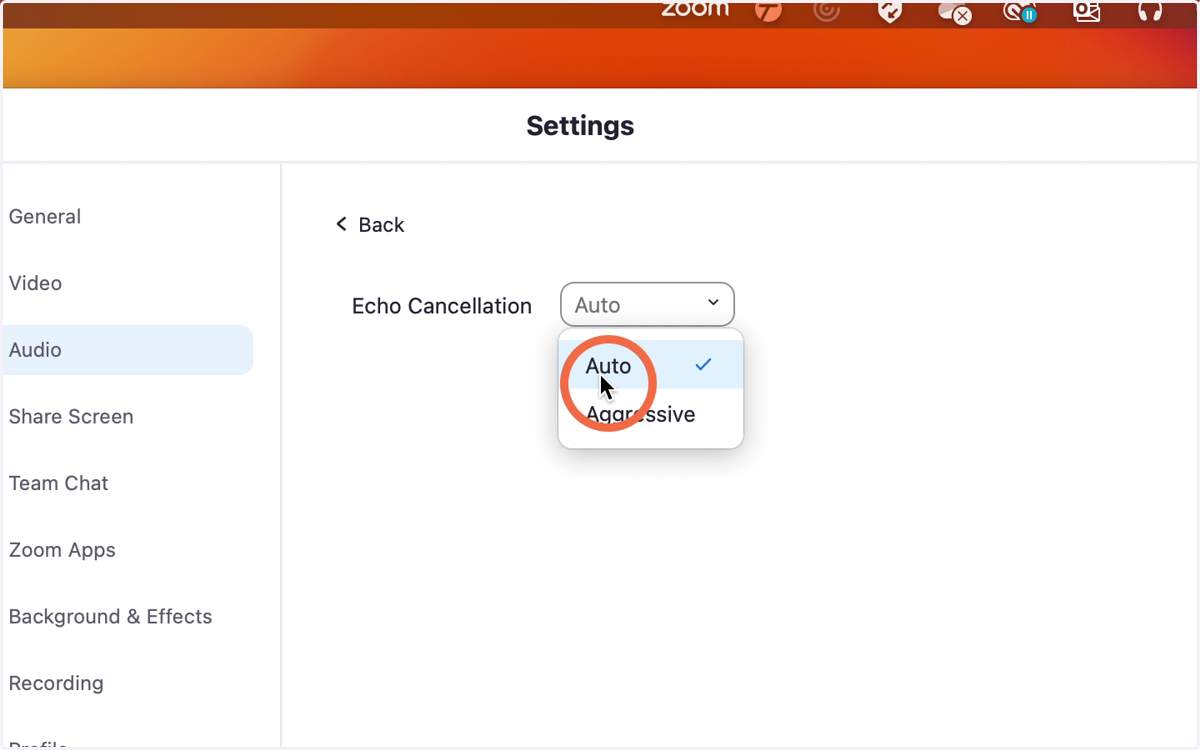Click the zoom menu bar icon
Viewport: 1200px width, 750px height.
[x=695, y=9]
